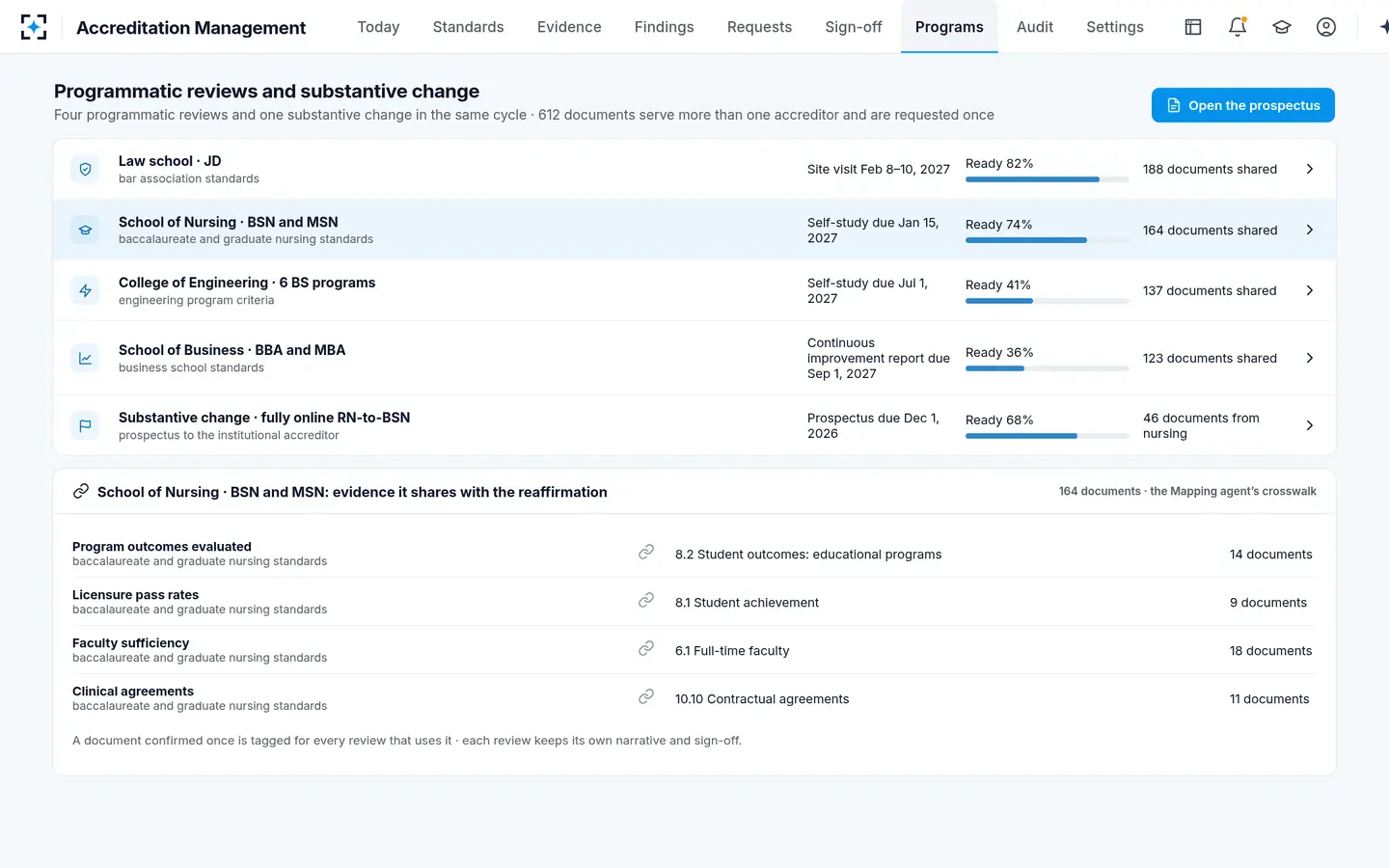
Task: Click the "14 documents" count
Action: tap(1270, 555)
